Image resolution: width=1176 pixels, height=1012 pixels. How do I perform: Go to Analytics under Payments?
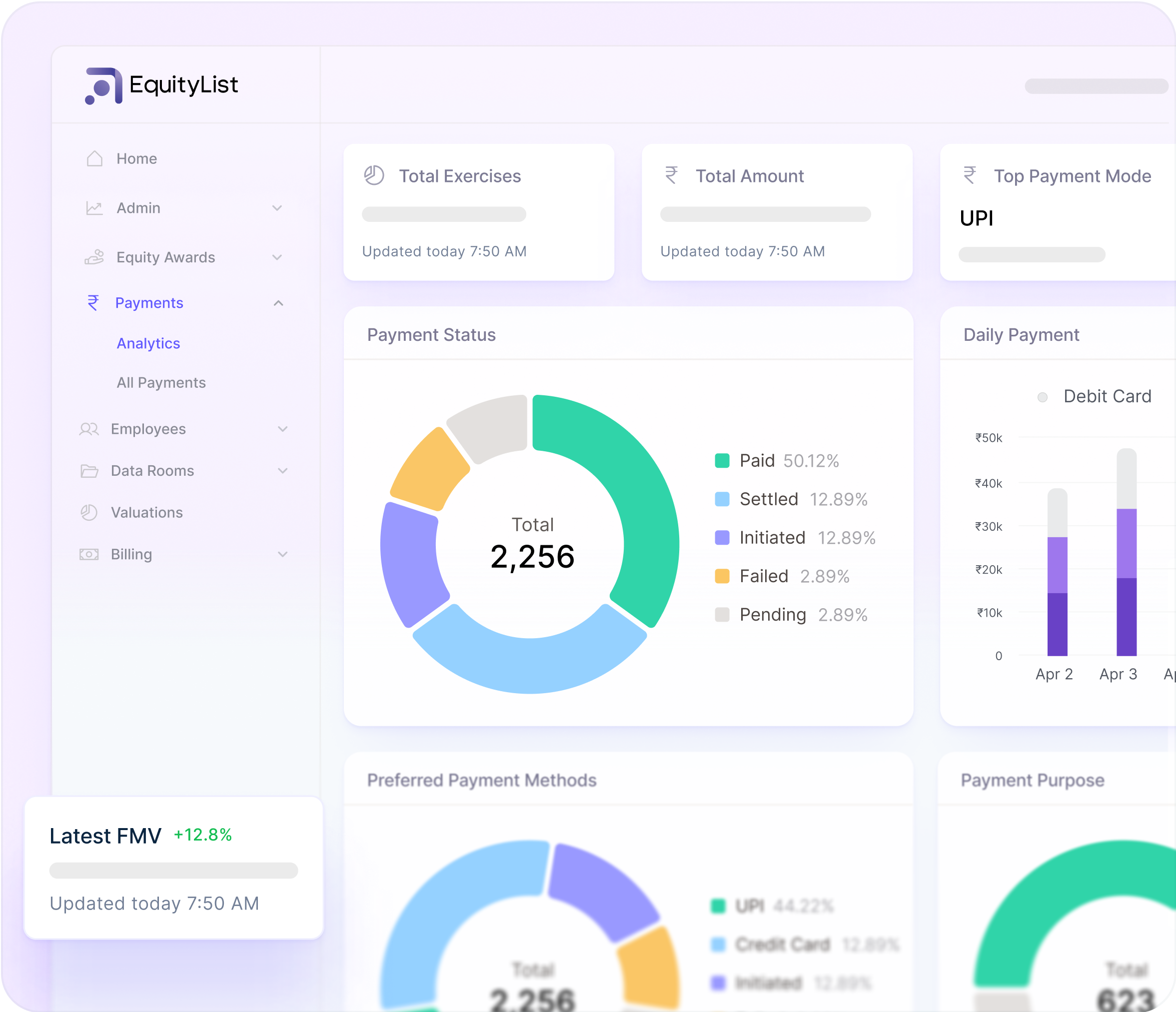(x=148, y=343)
